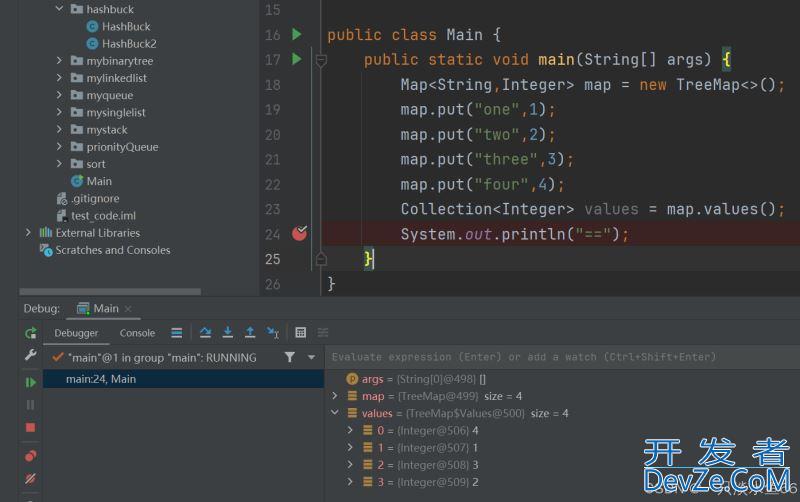800x502 pixels.
Task: Click the Trace Current Stream Chain icon
Action: click(323, 333)
